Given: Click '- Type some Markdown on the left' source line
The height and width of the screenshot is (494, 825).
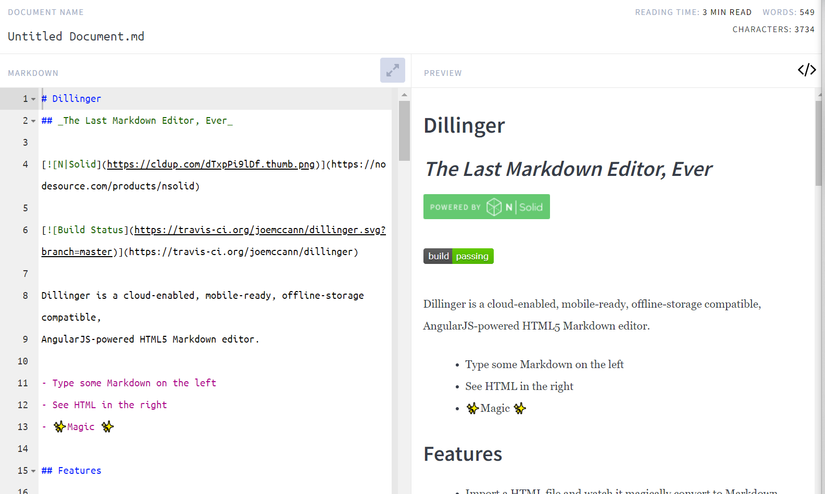Looking at the screenshot, I should pyautogui.click(x=129, y=383).
